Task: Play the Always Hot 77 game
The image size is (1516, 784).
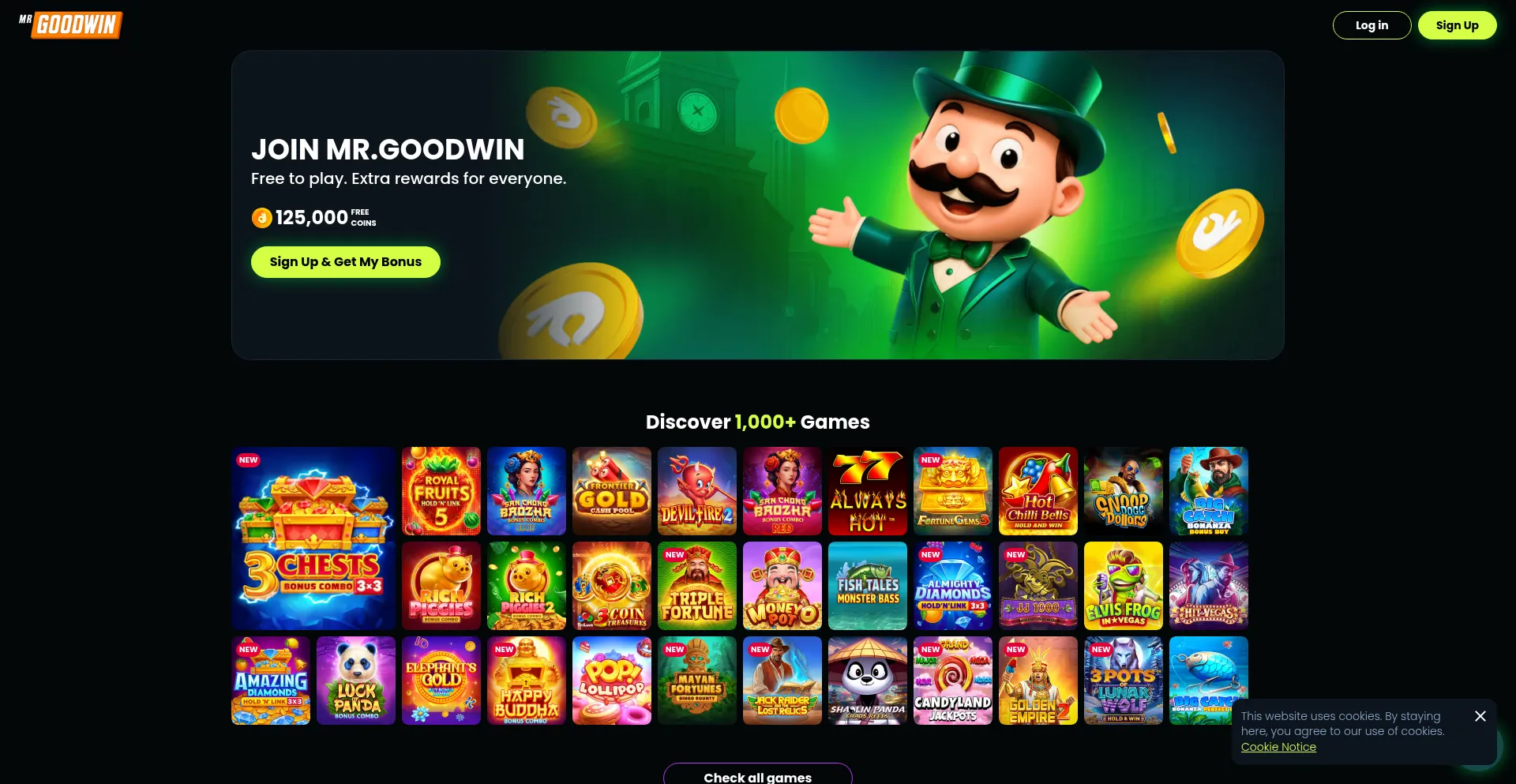Action: coord(868,491)
